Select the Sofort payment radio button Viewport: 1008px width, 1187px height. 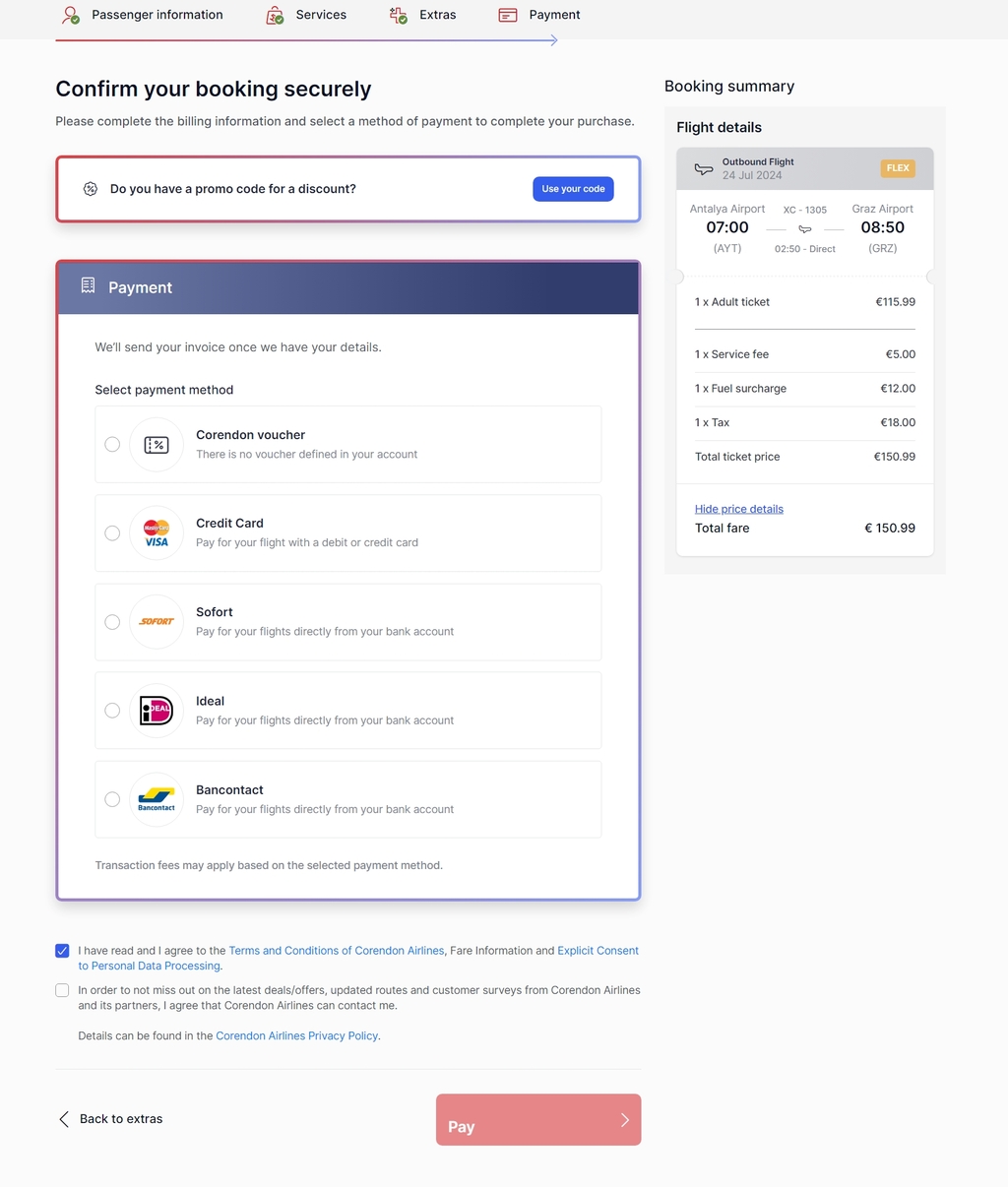click(112, 622)
